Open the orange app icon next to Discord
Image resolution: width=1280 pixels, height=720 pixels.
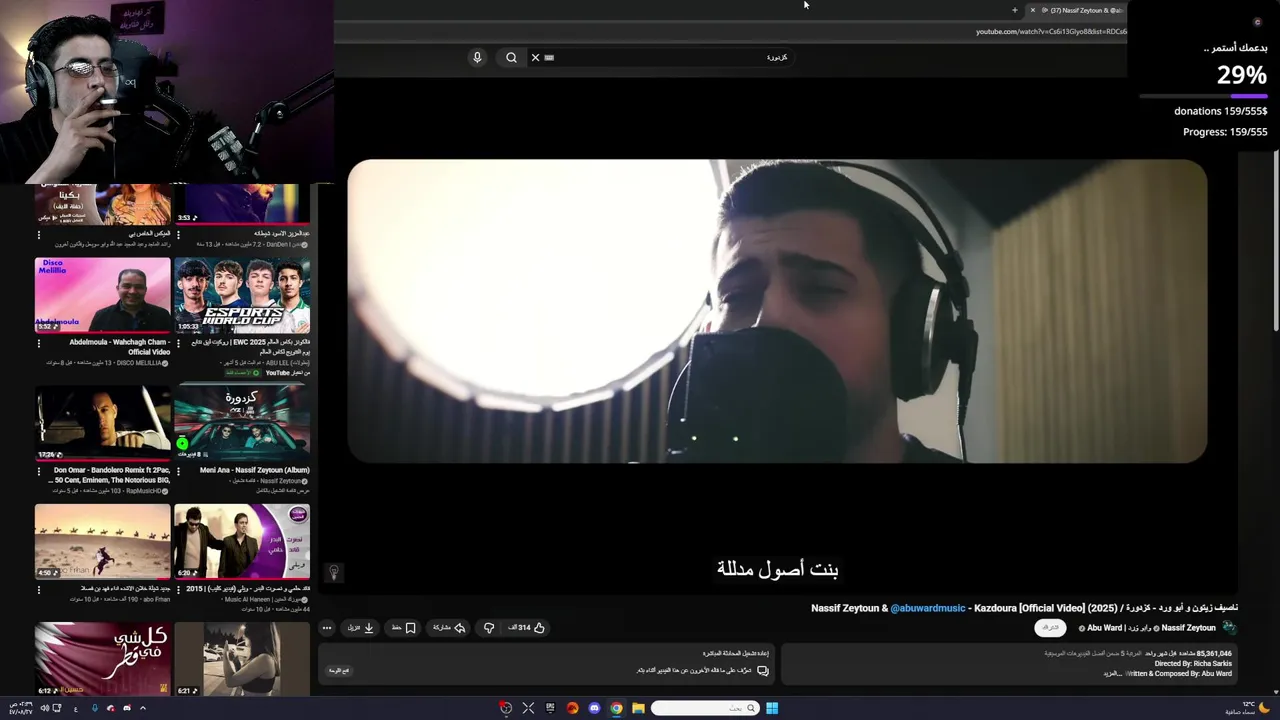point(572,708)
